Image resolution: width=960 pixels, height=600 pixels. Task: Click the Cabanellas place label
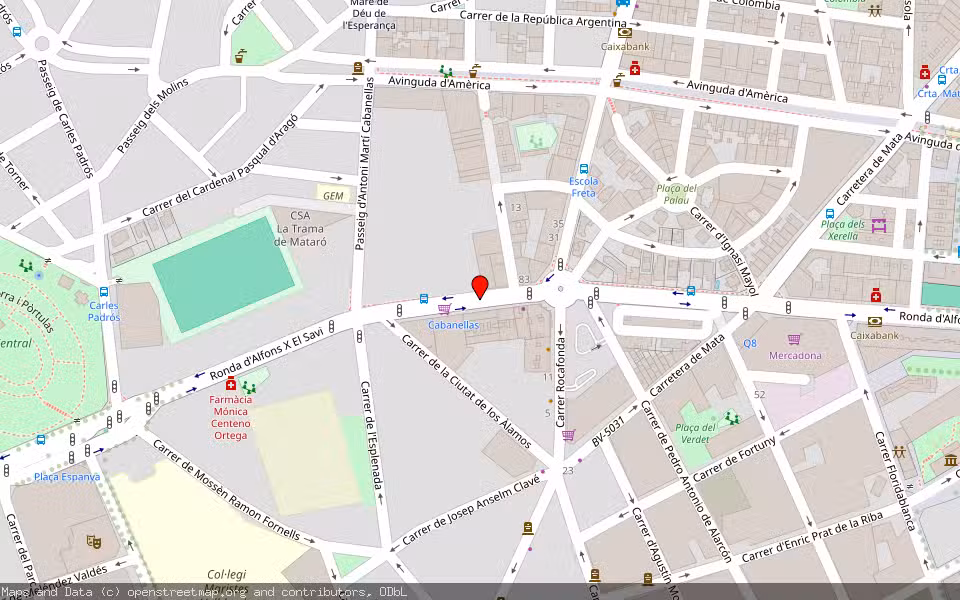click(453, 325)
